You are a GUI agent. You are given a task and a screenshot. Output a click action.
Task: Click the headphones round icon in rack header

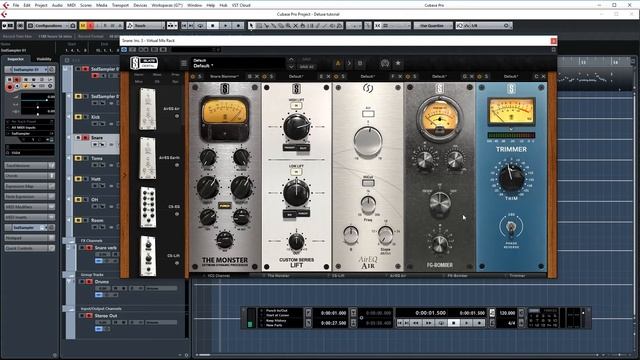click(x=384, y=63)
